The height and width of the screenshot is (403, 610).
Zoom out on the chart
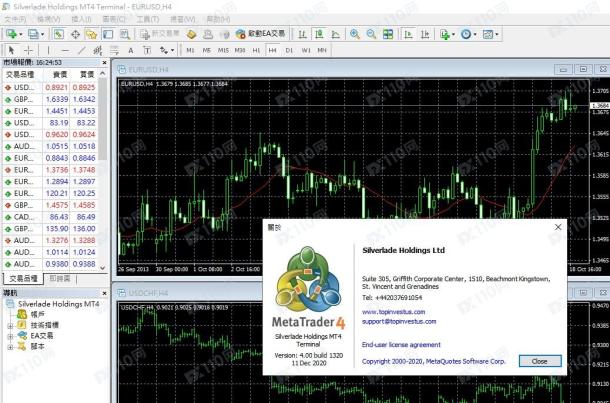click(x=371, y=34)
